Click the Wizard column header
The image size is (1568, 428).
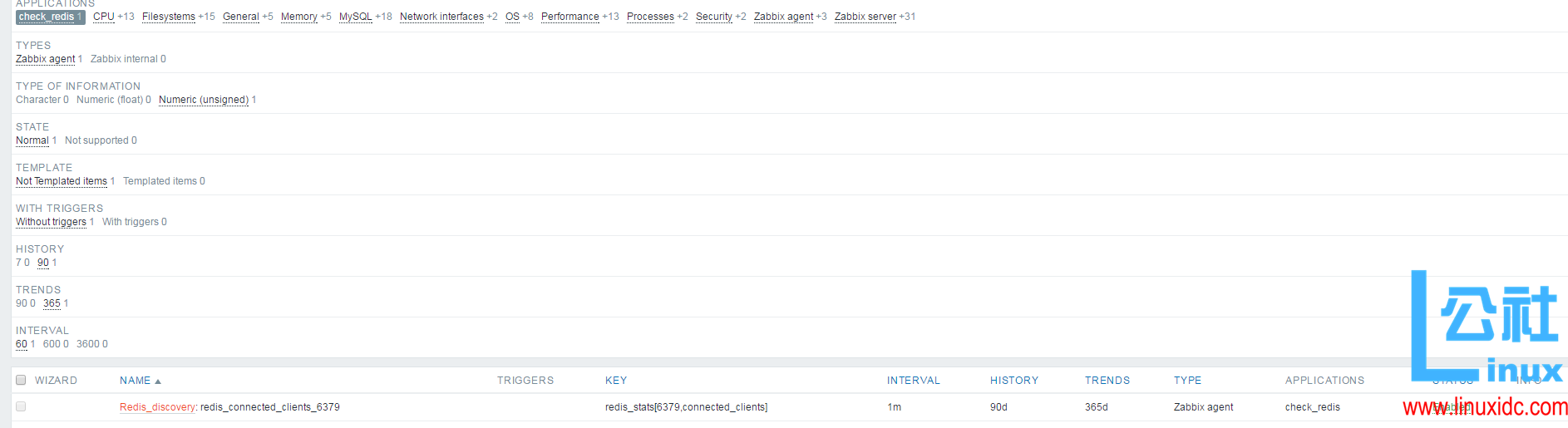[56, 381]
